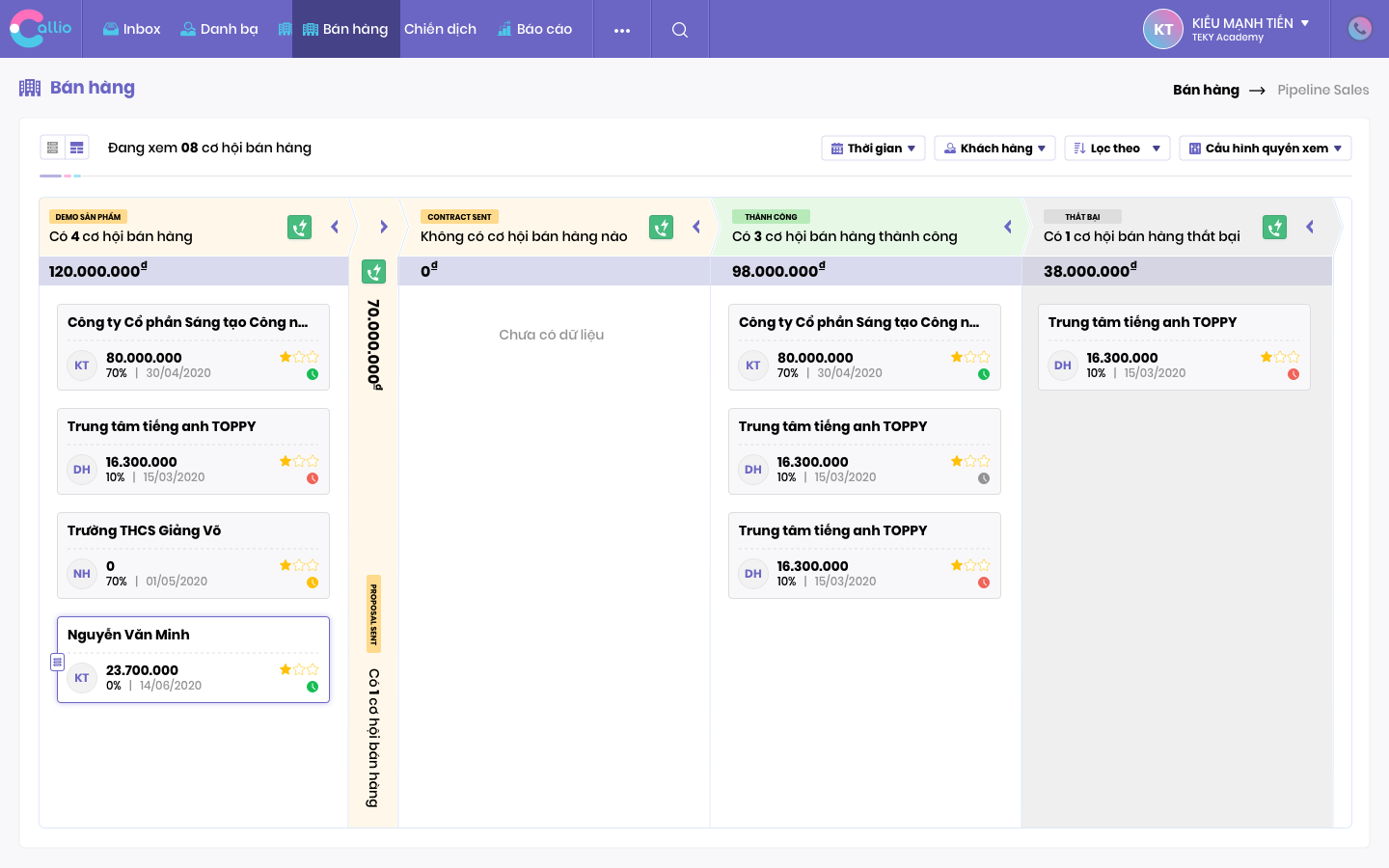Viewport: 1389px width, 868px height.
Task: Click THẤT BẠI stage label
Action: pyautogui.click(x=1082, y=217)
